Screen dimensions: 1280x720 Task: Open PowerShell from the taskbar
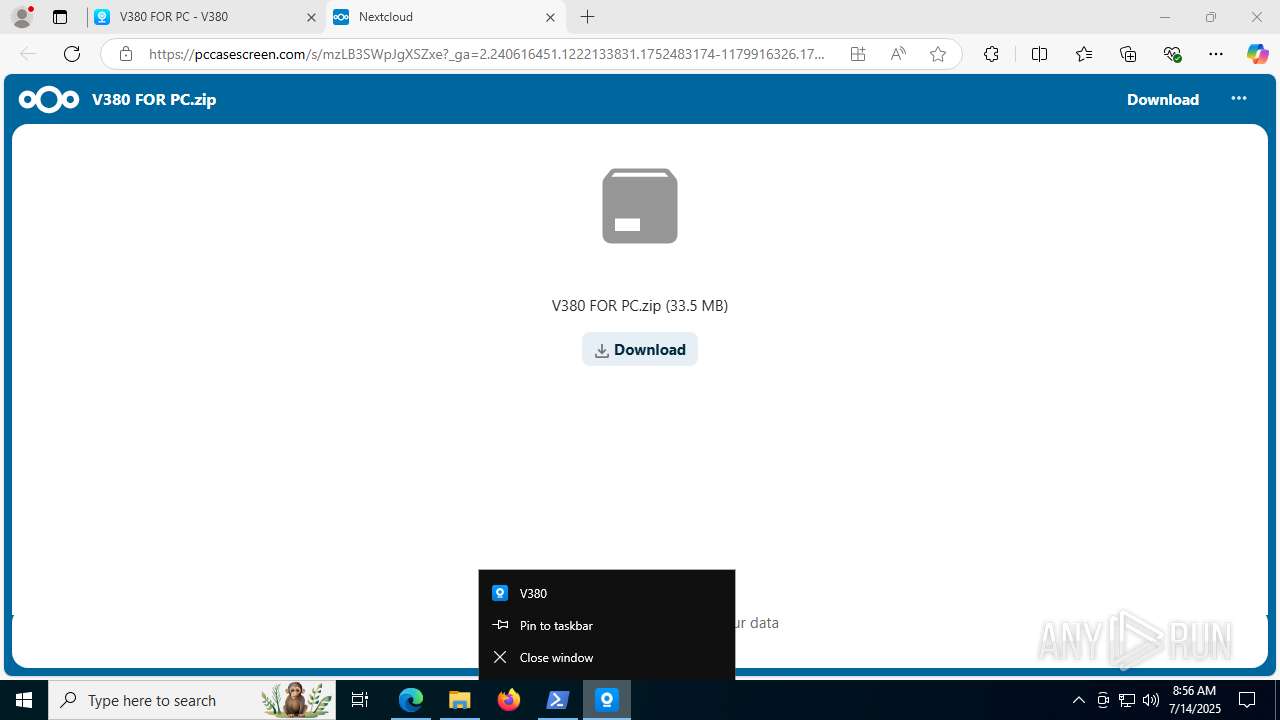[558, 700]
